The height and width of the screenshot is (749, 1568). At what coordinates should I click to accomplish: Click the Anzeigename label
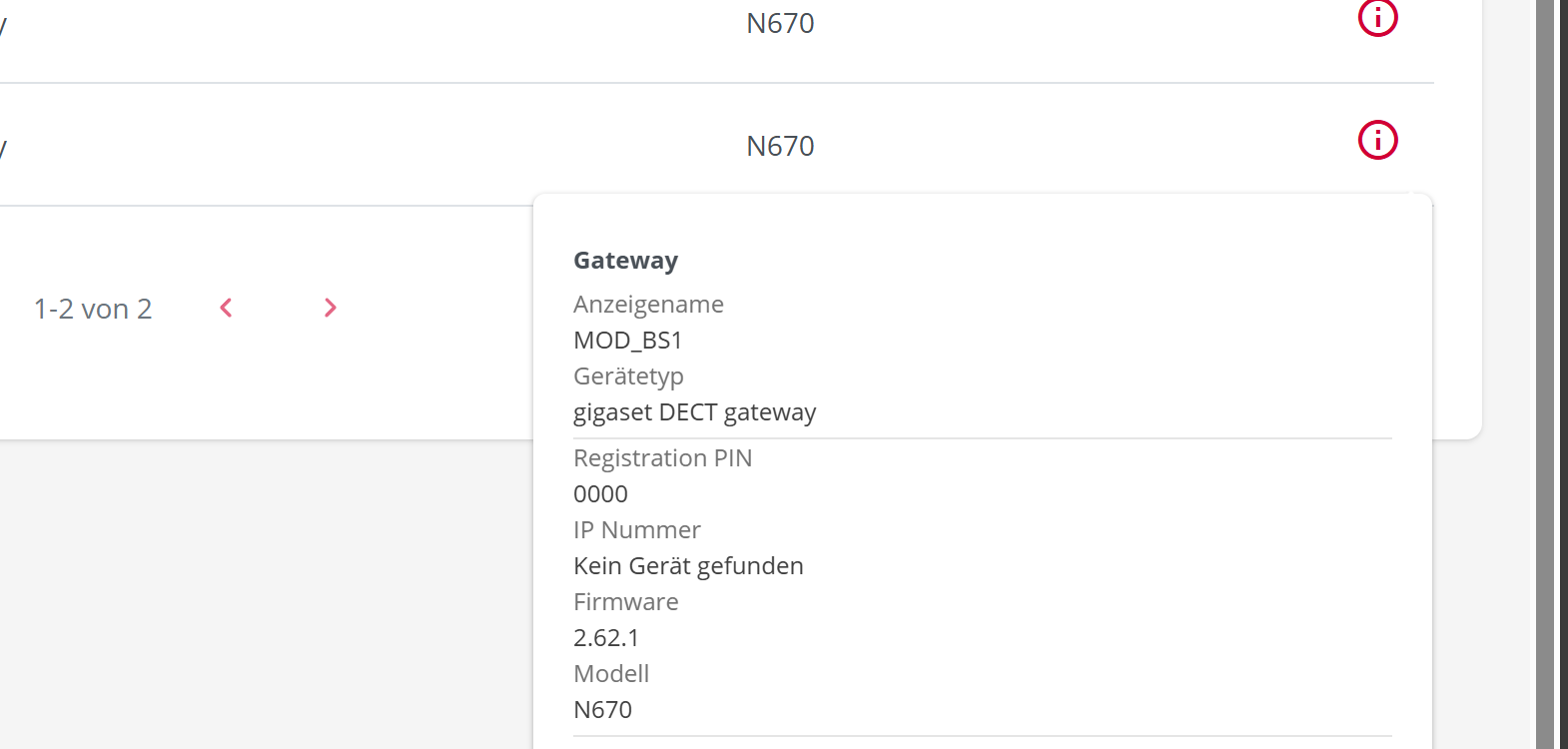point(648,305)
